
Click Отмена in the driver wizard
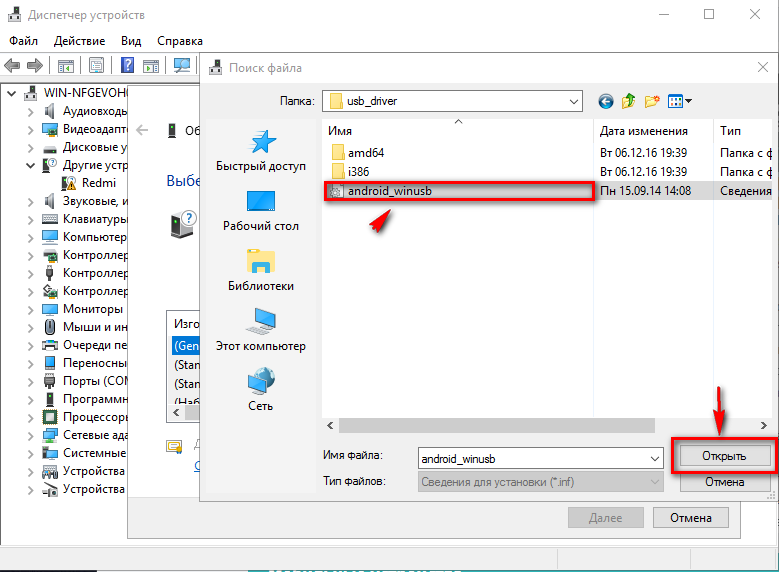691,518
